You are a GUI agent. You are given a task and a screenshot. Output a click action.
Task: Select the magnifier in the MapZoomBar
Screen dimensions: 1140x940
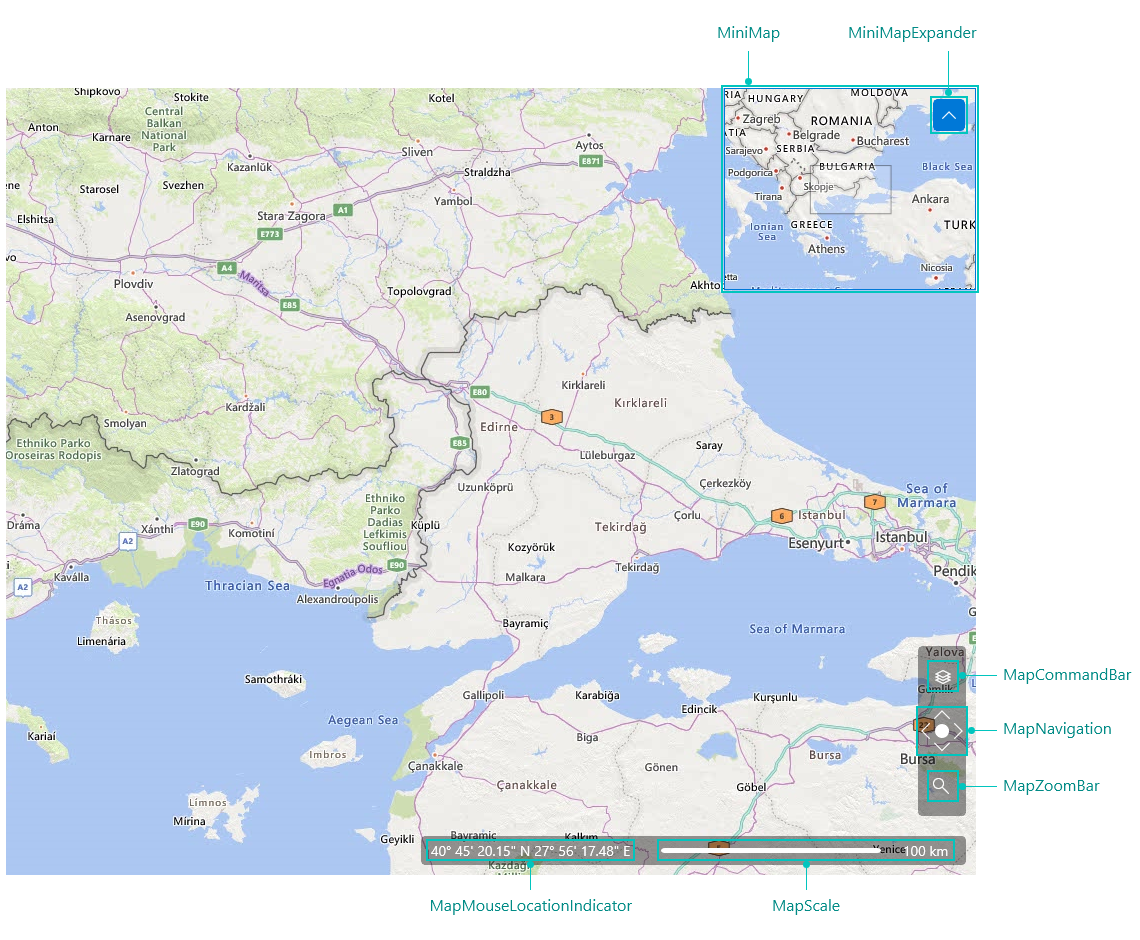pyautogui.click(x=942, y=786)
